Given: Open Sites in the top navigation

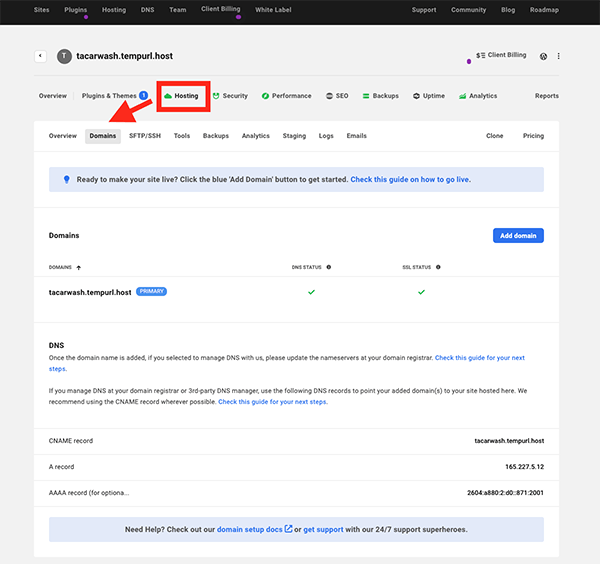Looking at the screenshot, I should click(x=41, y=10).
